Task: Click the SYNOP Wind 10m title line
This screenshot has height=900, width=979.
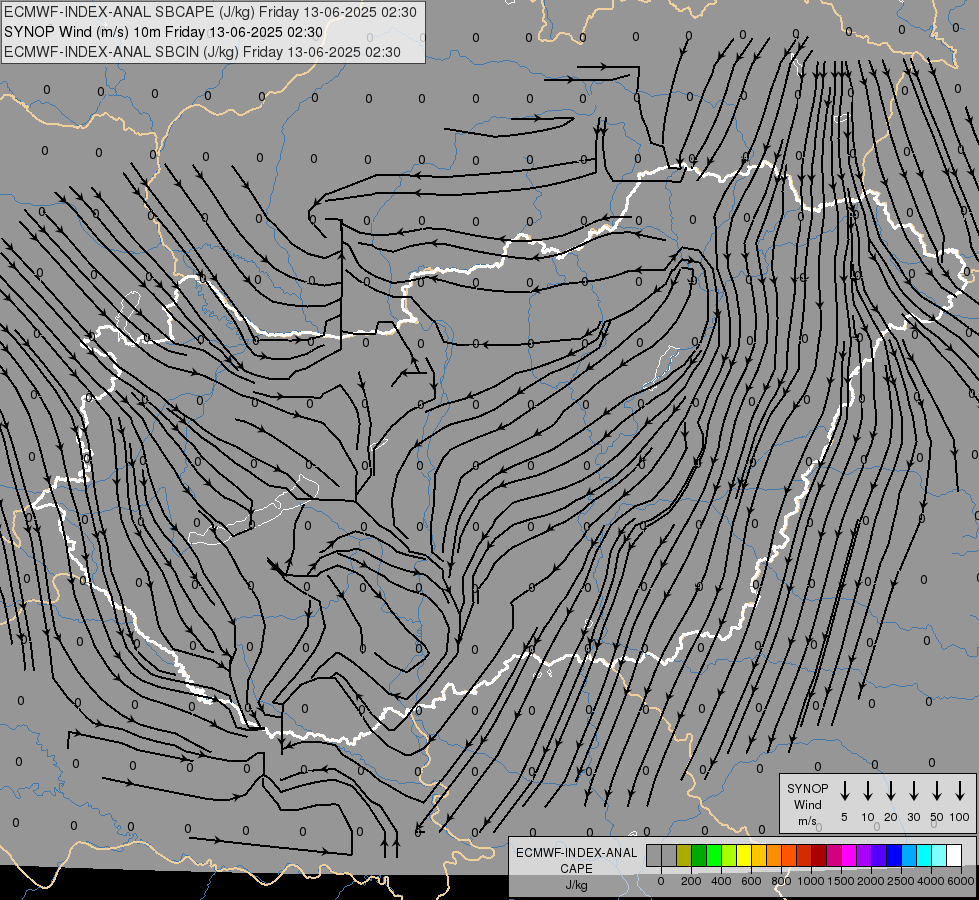Action: click(x=163, y=32)
